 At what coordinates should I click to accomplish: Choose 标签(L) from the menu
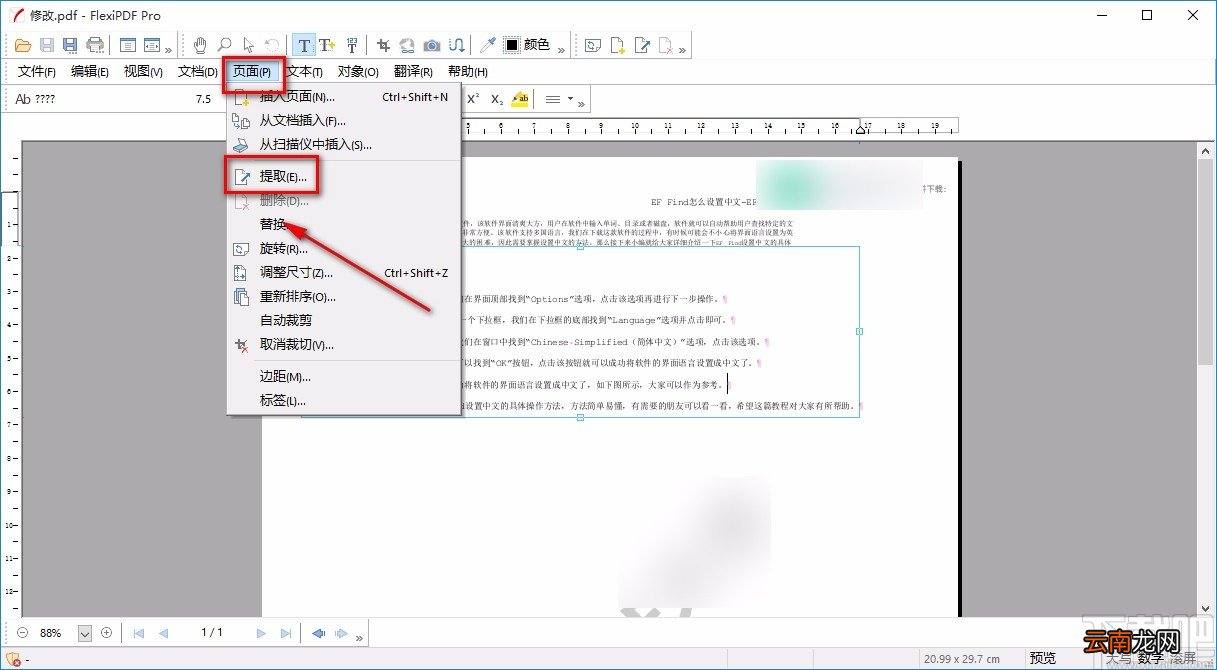pyautogui.click(x=343, y=400)
